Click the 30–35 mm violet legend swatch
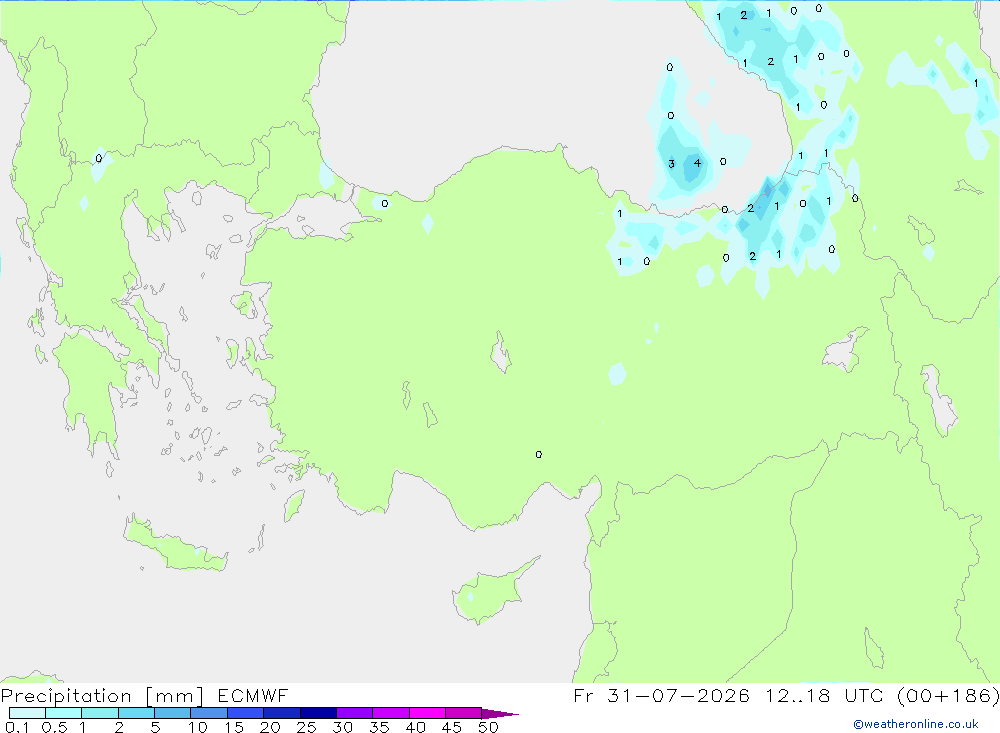Image resolution: width=1000 pixels, height=733 pixels. pyautogui.click(x=354, y=713)
